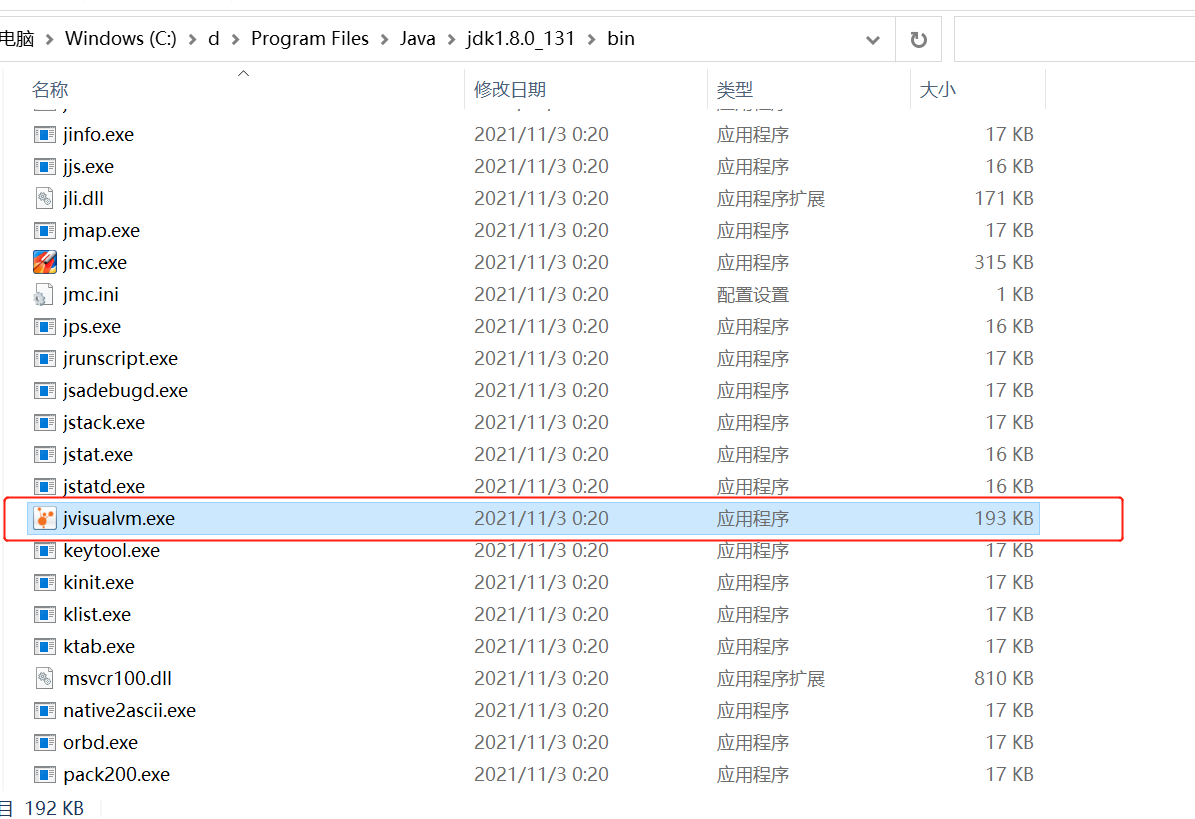Click the 810 KB size value
Screen dimensions: 1195x819
point(1004,679)
